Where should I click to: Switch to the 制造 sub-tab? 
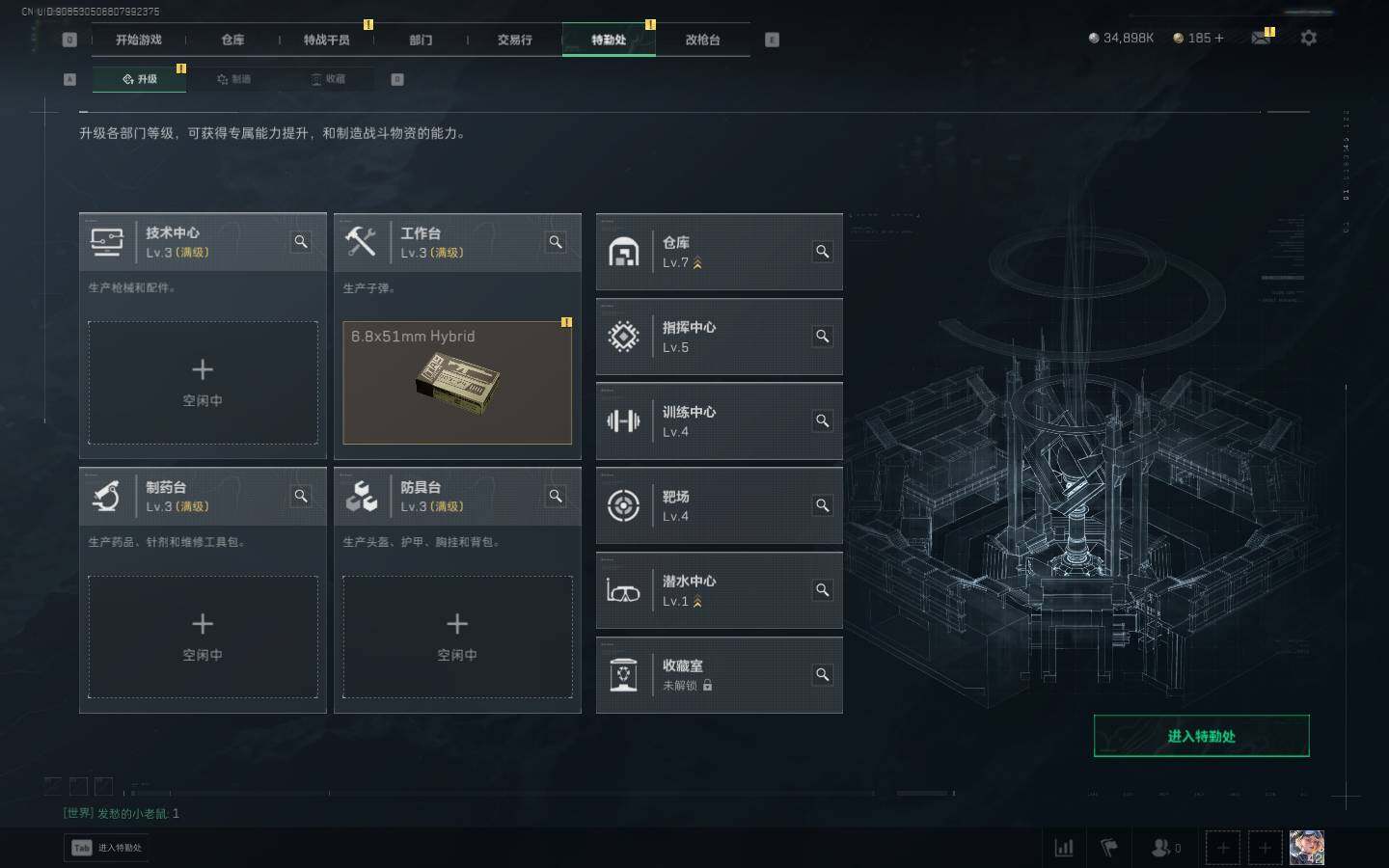pos(234,79)
